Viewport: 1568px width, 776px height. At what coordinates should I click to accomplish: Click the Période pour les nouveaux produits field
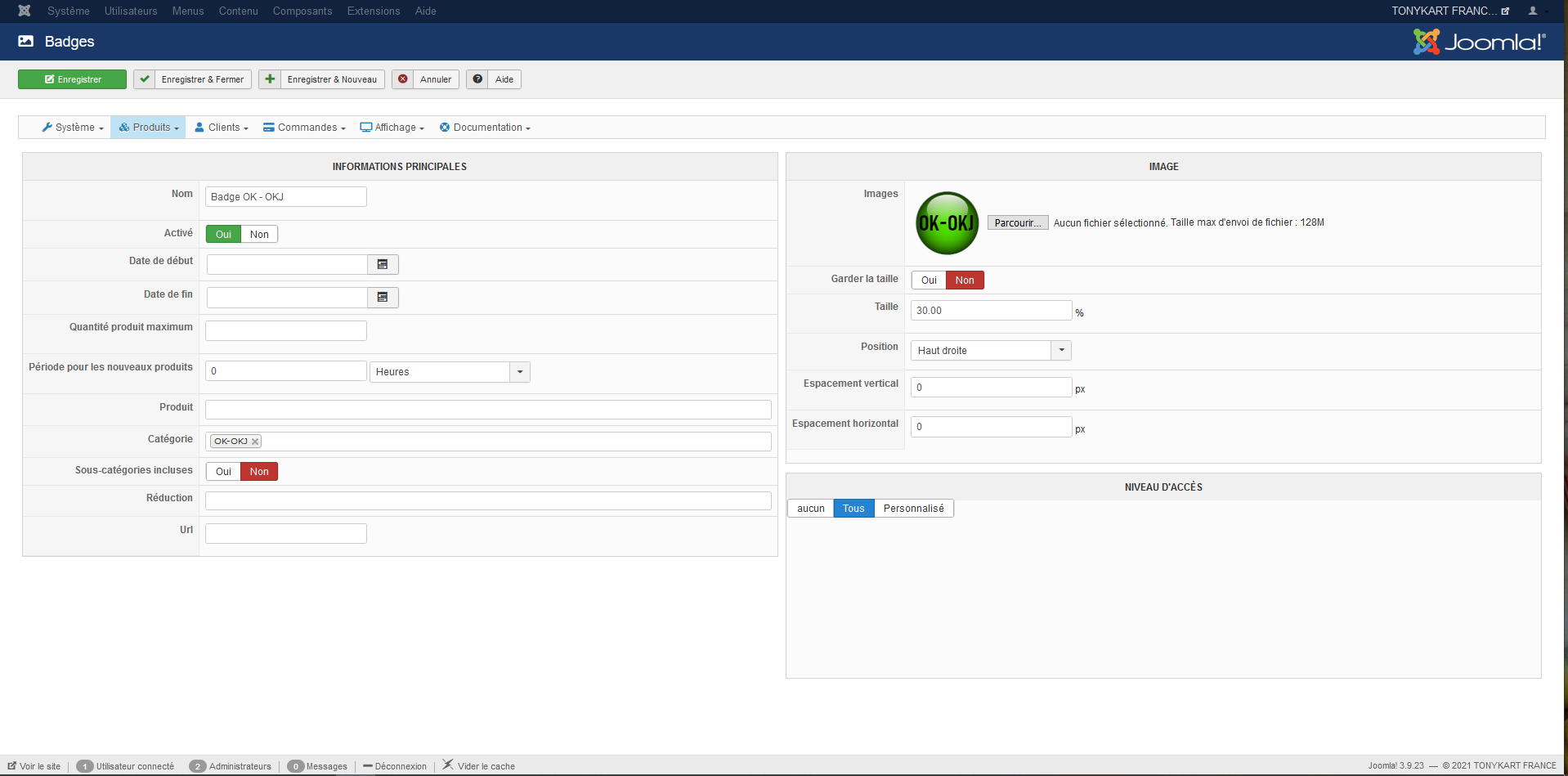pyautogui.click(x=286, y=370)
